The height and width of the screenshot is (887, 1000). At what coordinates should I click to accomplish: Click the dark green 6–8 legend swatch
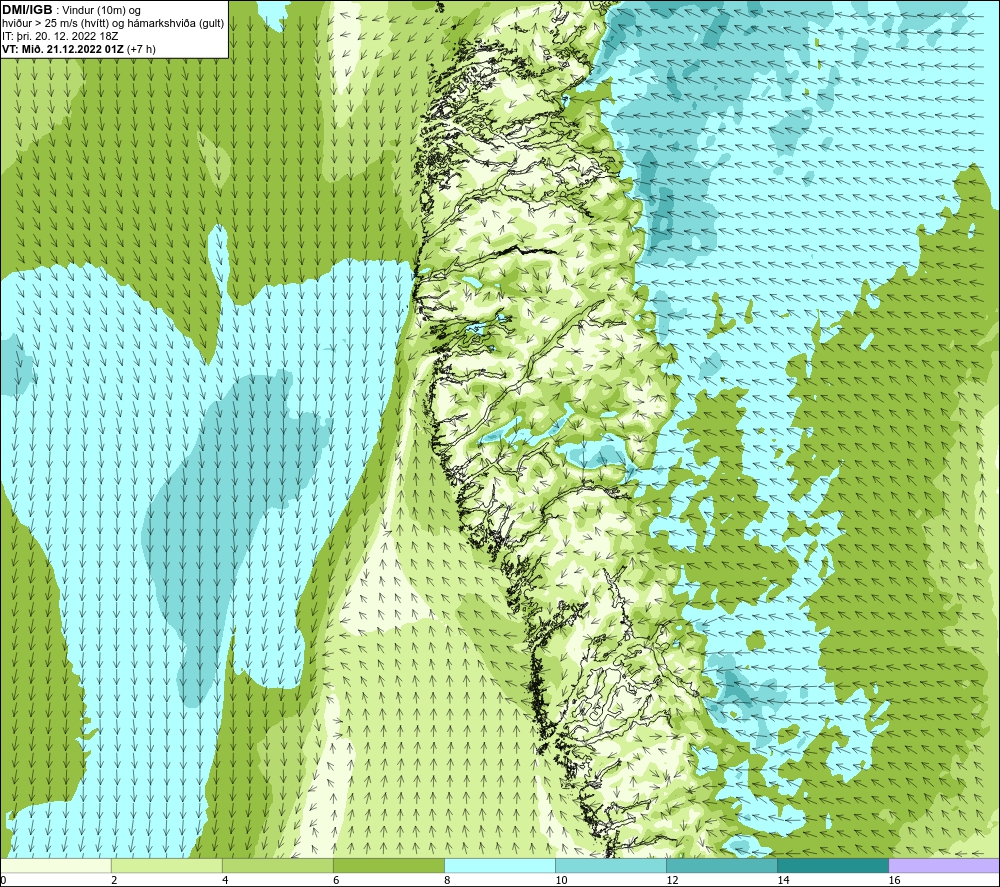tap(389, 865)
